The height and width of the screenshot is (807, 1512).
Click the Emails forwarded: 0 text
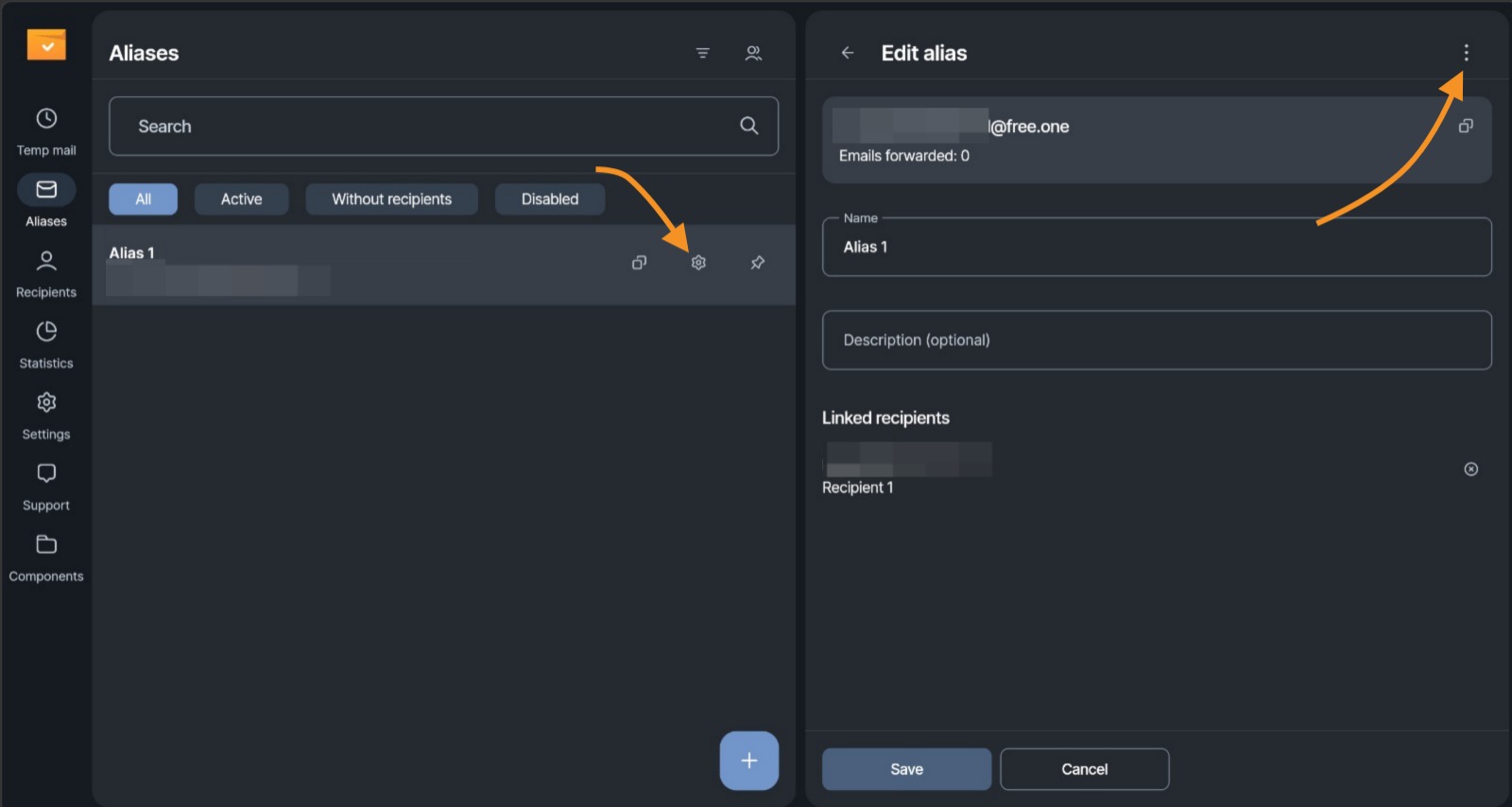(904, 156)
